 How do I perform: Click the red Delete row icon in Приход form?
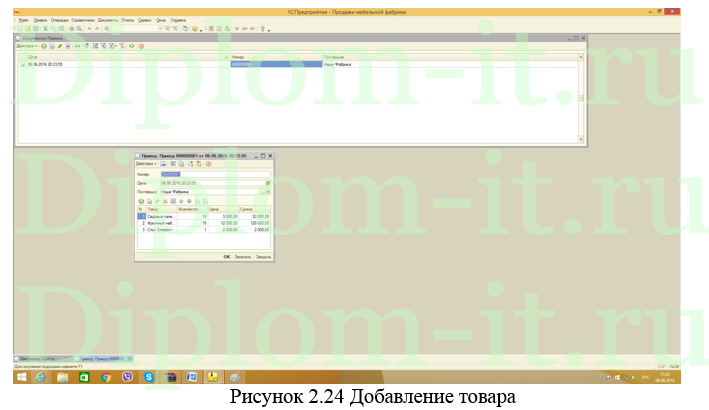(x=163, y=202)
